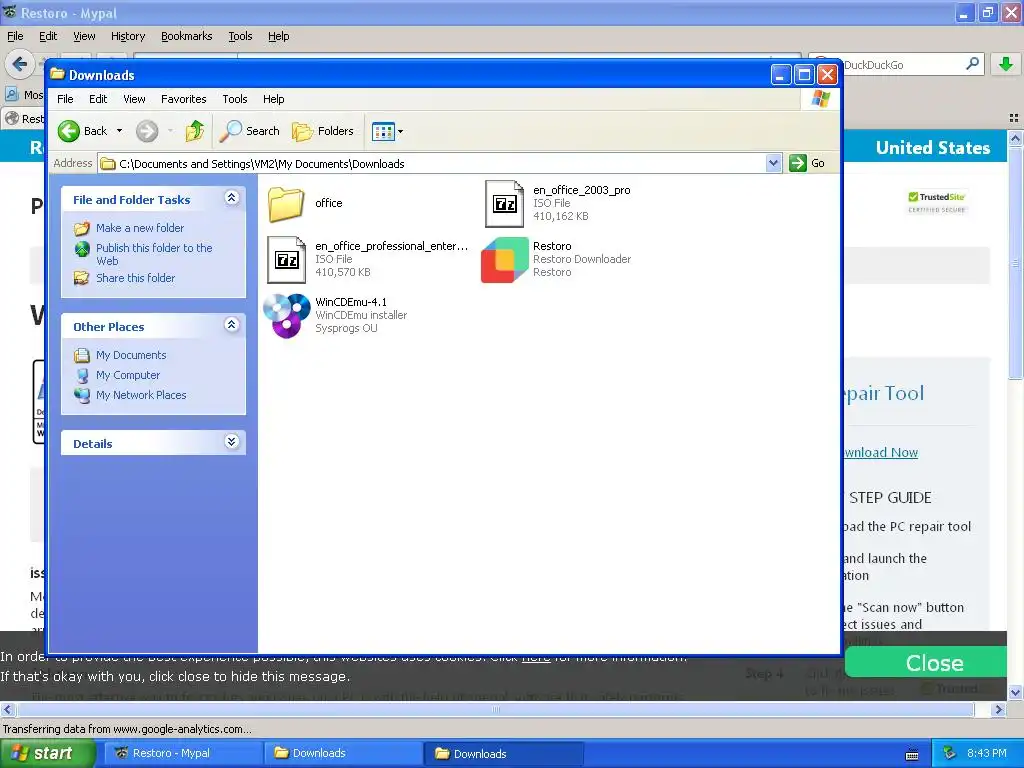The image size is (1024, 768).
Task: Click the 'WinCDEmu-4.1' file name text
Action: tap(351, 302)
